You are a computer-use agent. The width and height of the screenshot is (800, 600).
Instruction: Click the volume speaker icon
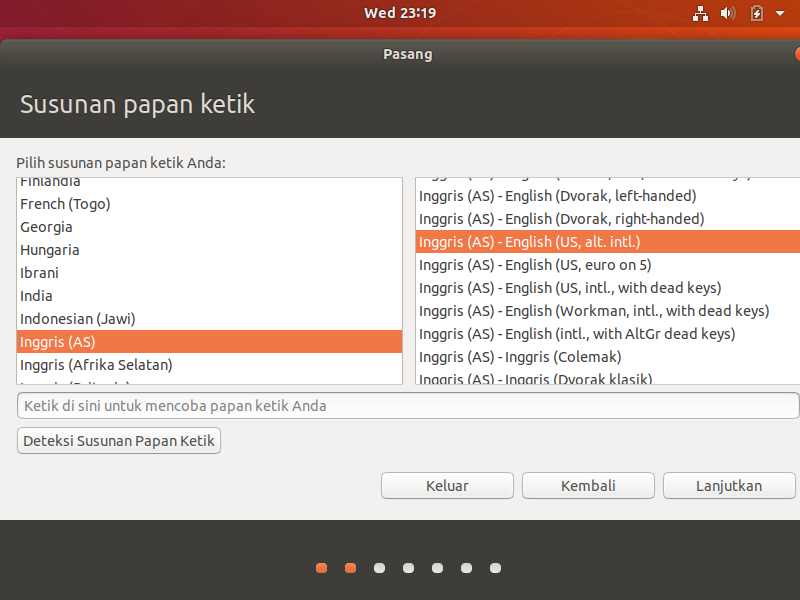coord(728,13)
